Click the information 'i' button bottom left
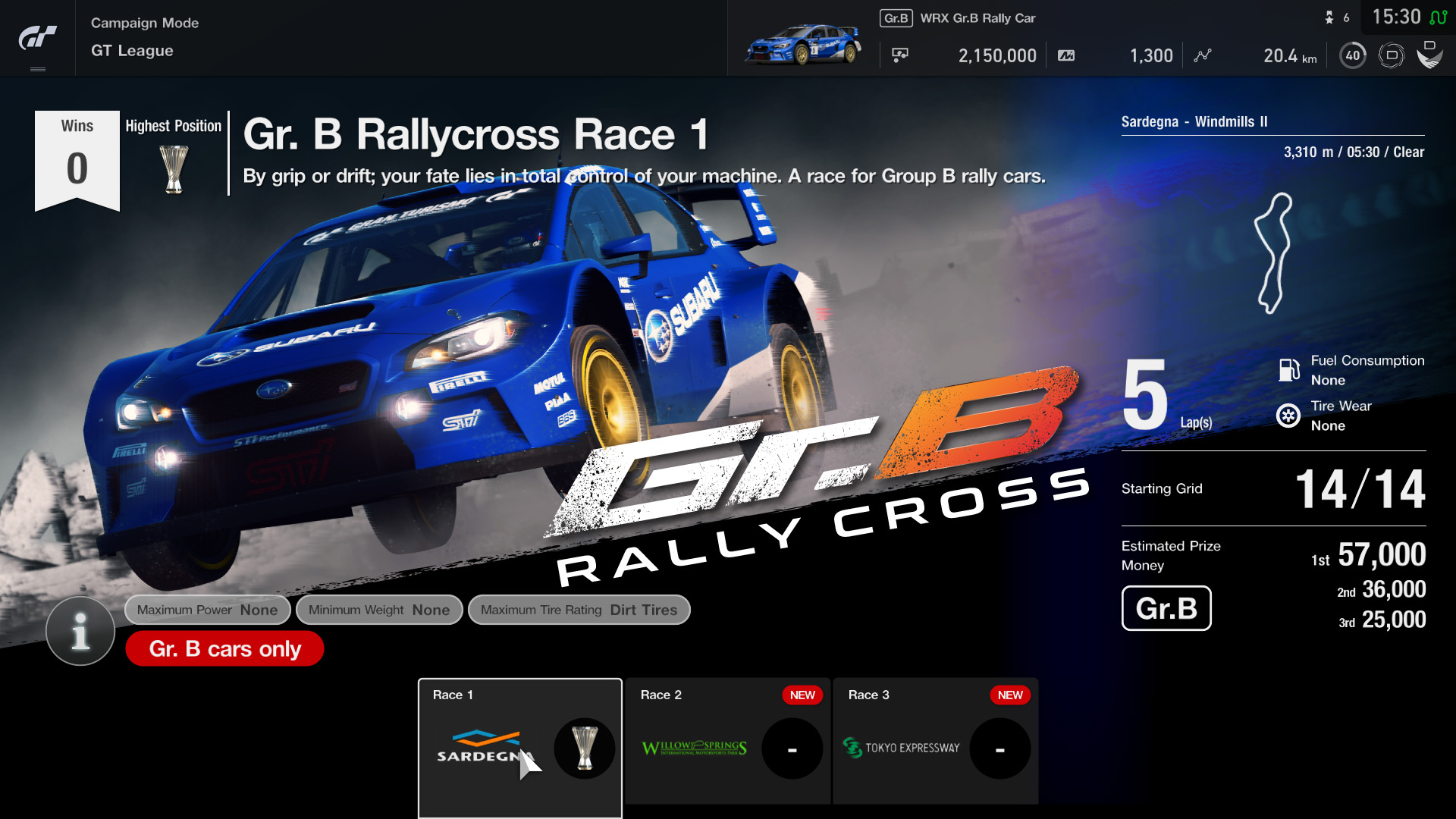Screen dimensions: 1456x819 pos(80,631)
